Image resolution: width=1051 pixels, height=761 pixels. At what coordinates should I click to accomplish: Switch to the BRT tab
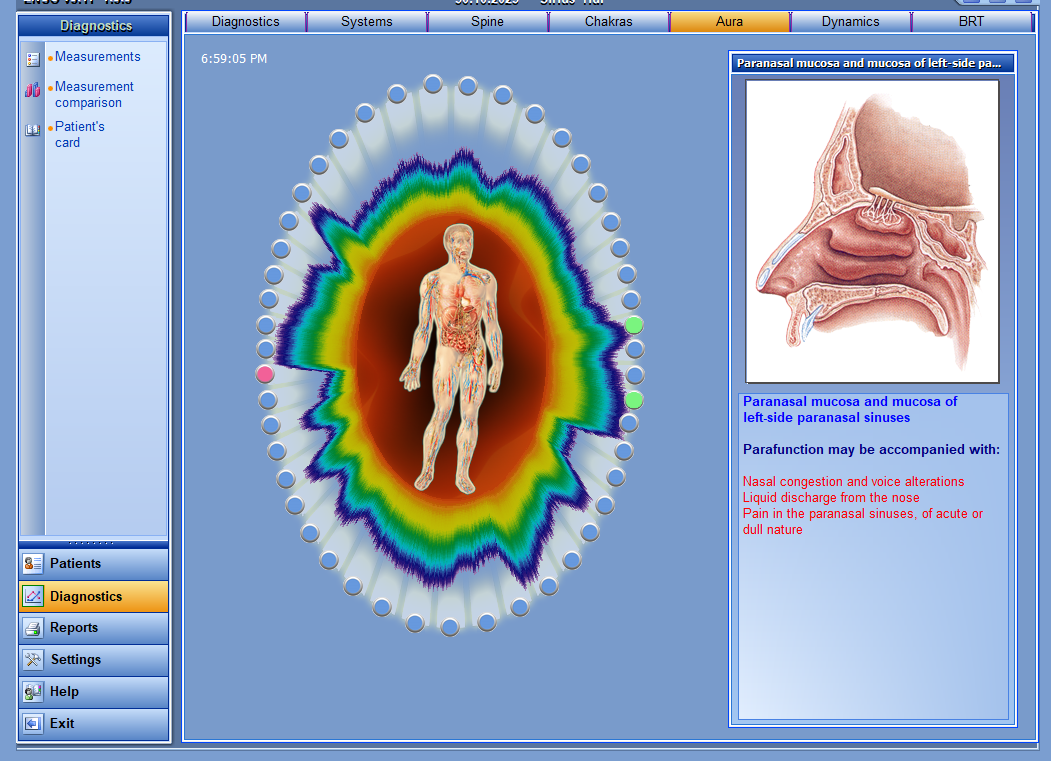click(971, 21)
